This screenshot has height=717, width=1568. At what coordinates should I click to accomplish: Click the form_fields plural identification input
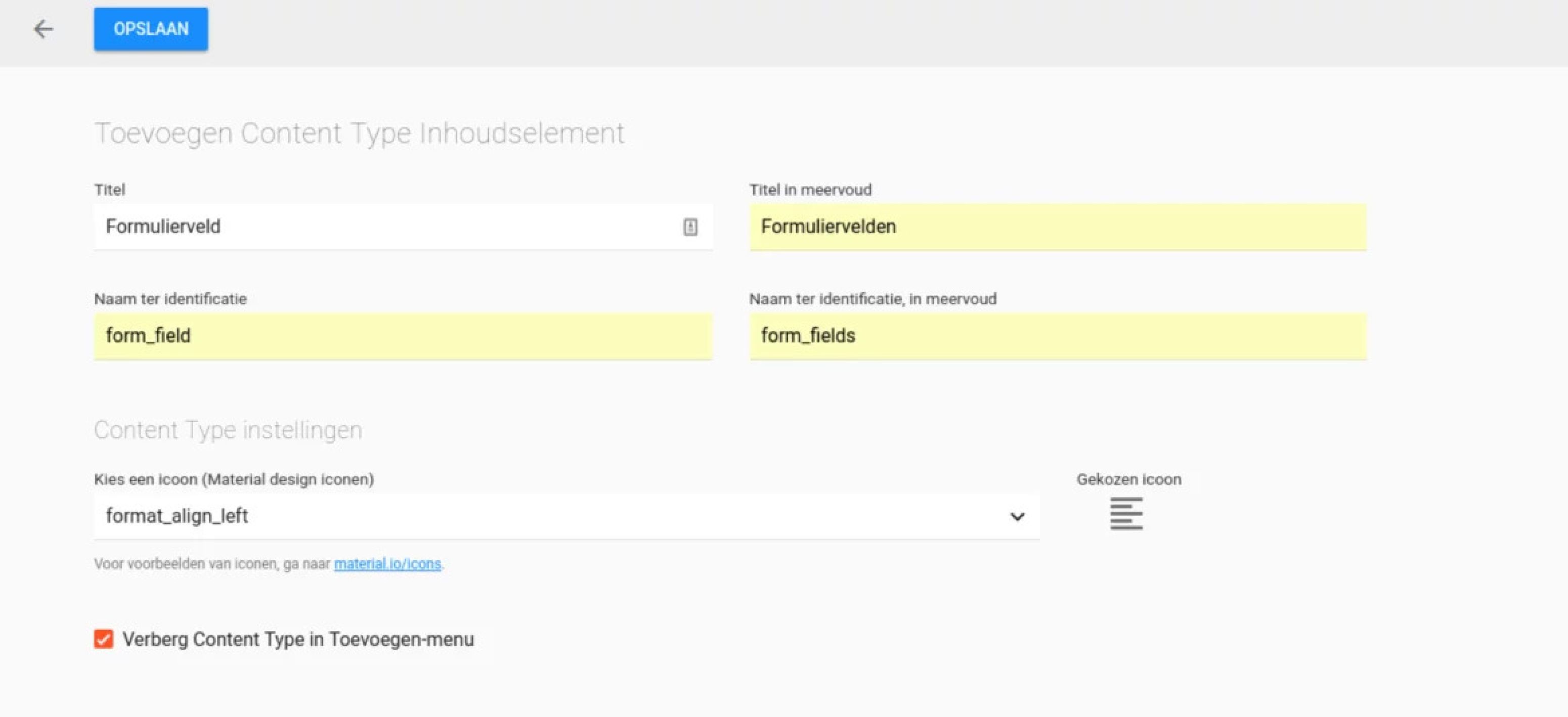tap(1058, 336)
